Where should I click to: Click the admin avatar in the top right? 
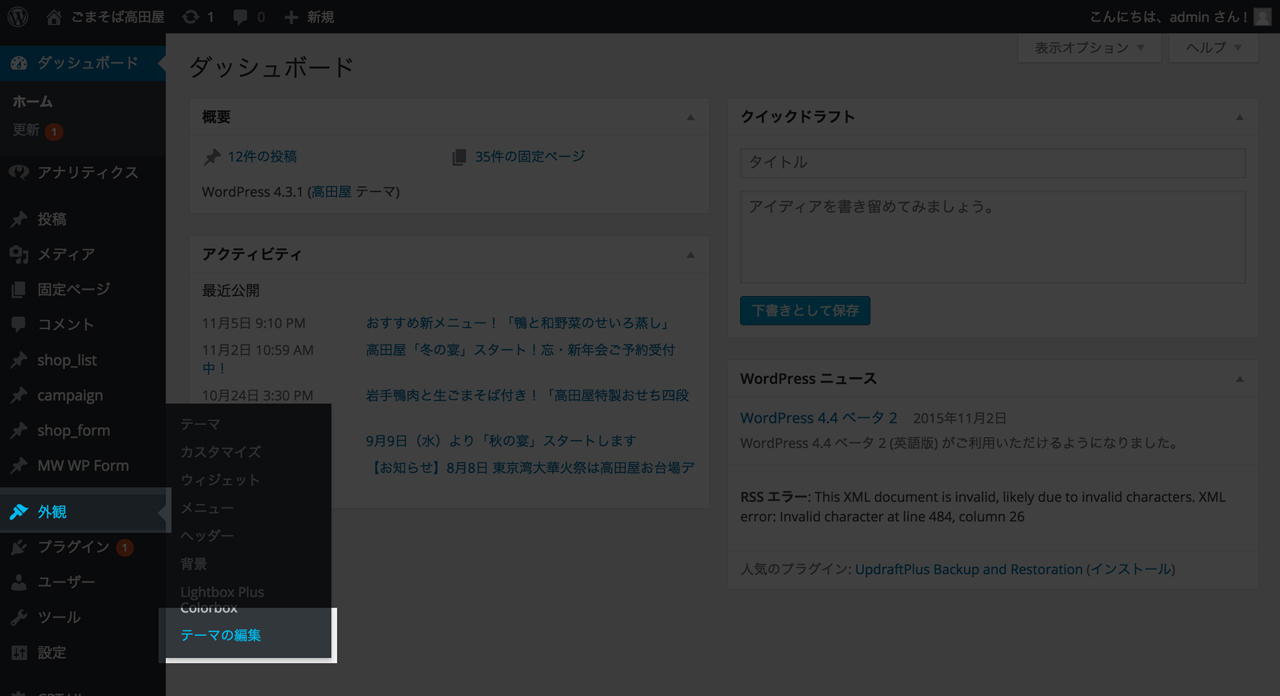pyautogui.click(x=1262, y=17)
